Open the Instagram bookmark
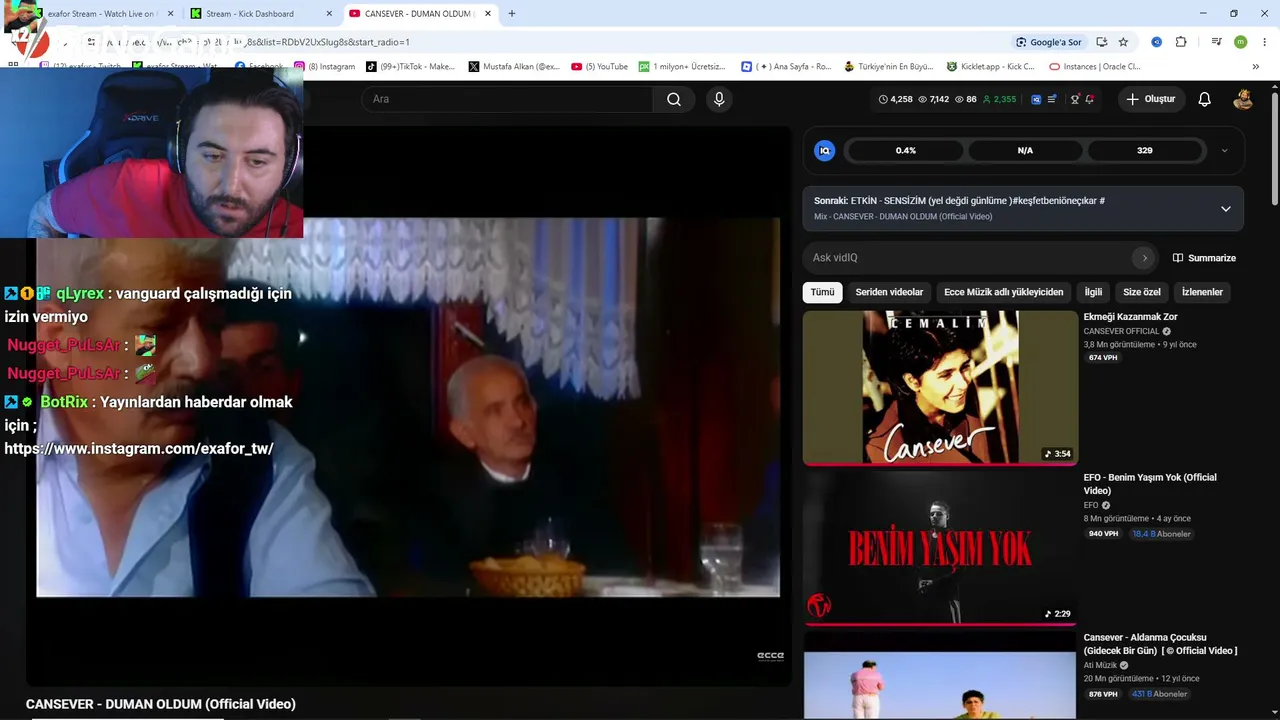This screenshot has width=1280, height=720. click(x=325, y=67)
